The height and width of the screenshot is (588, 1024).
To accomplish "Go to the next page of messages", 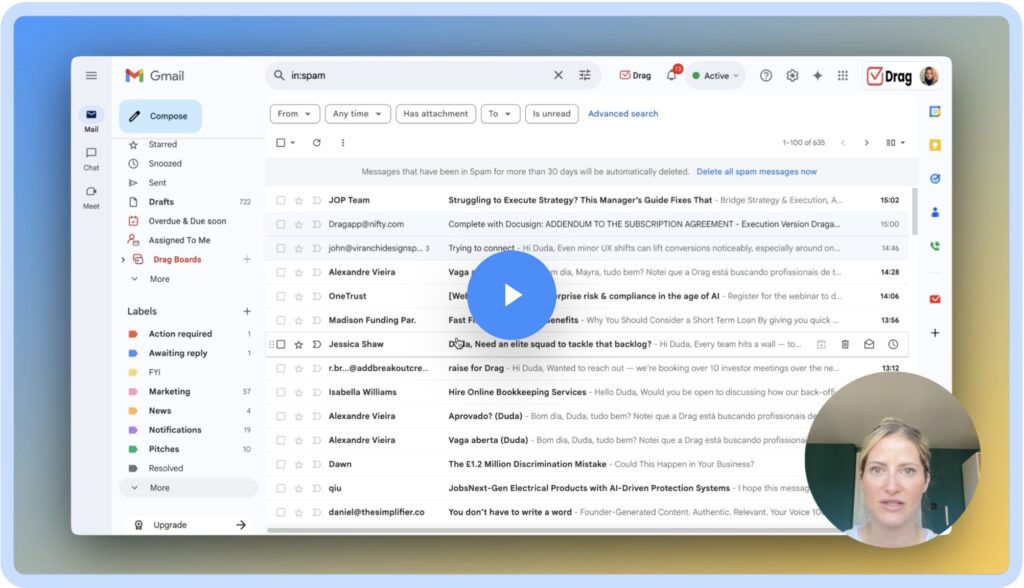I will click(x=867, y=142).
